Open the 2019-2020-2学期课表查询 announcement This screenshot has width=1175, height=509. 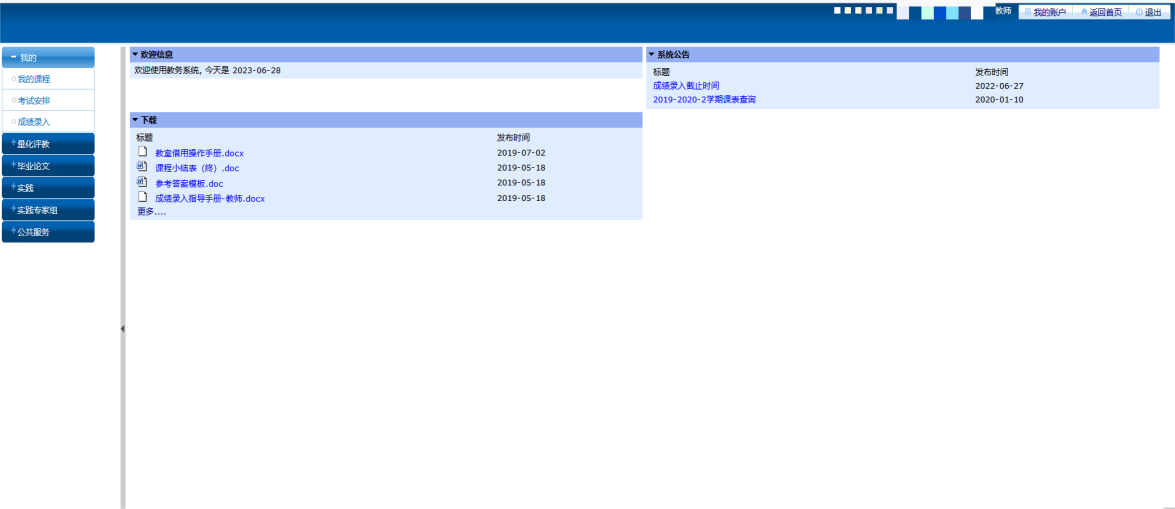704,100
